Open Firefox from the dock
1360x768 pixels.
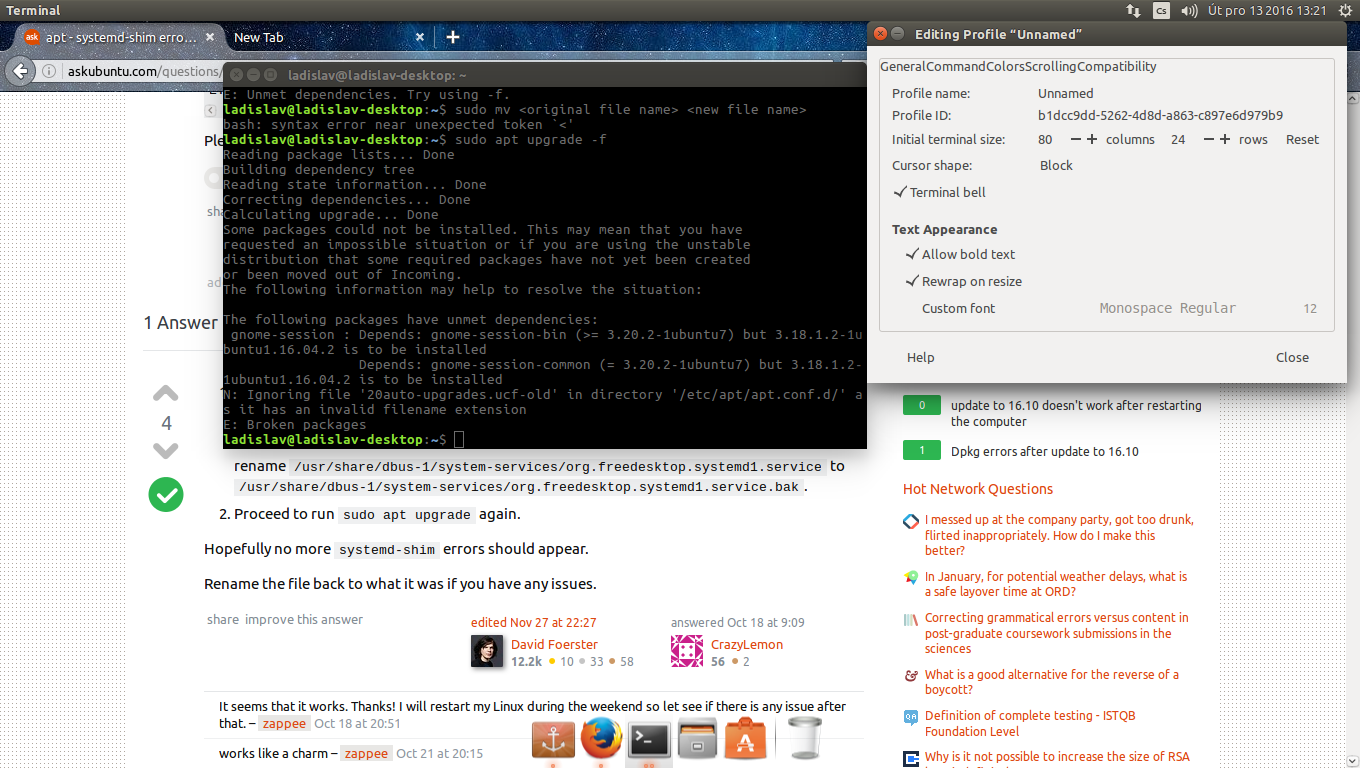602,740
